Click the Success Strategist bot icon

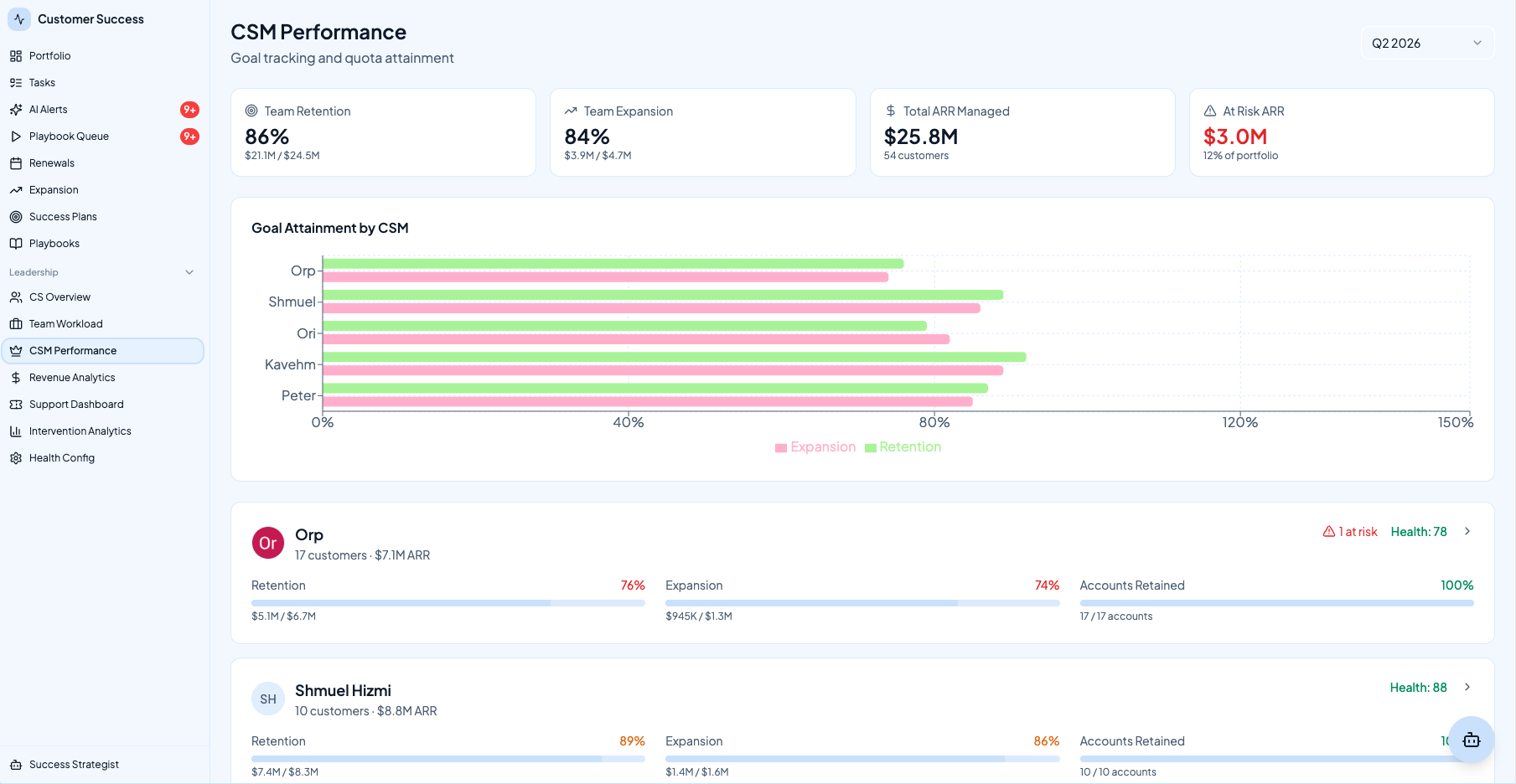tap(16, 765)
